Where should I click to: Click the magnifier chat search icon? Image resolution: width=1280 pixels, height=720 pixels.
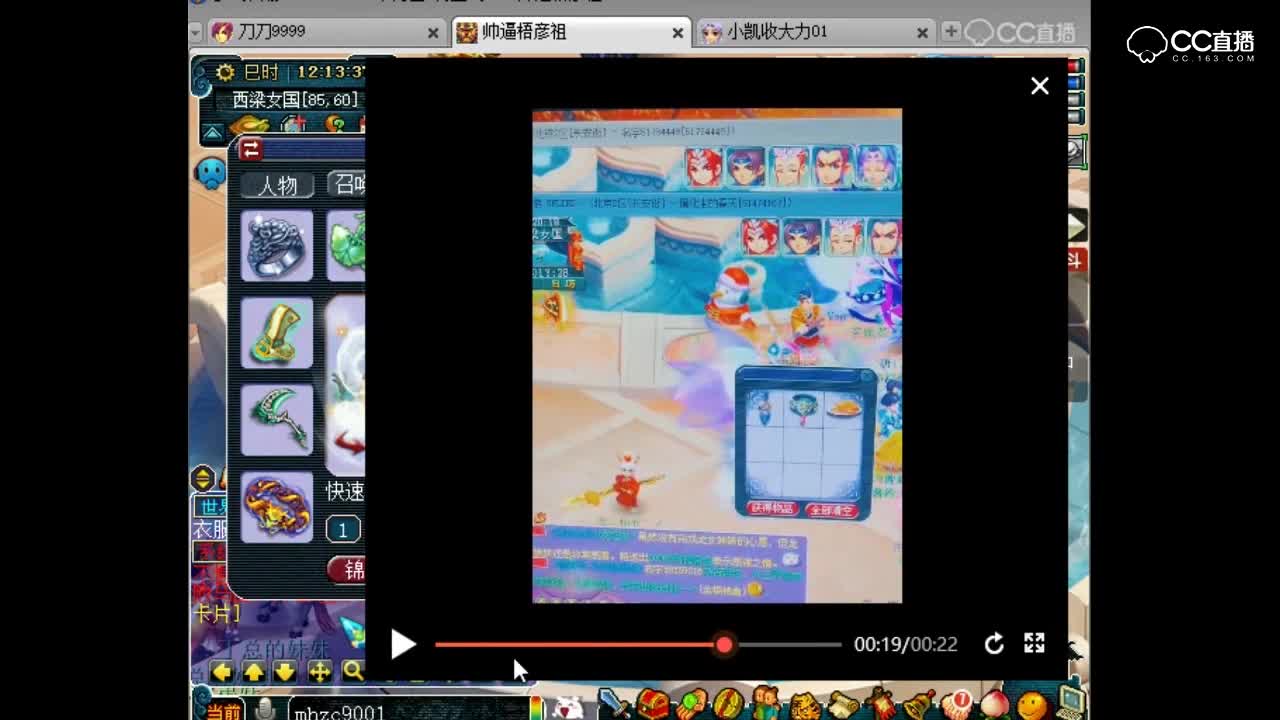[353, 671]
